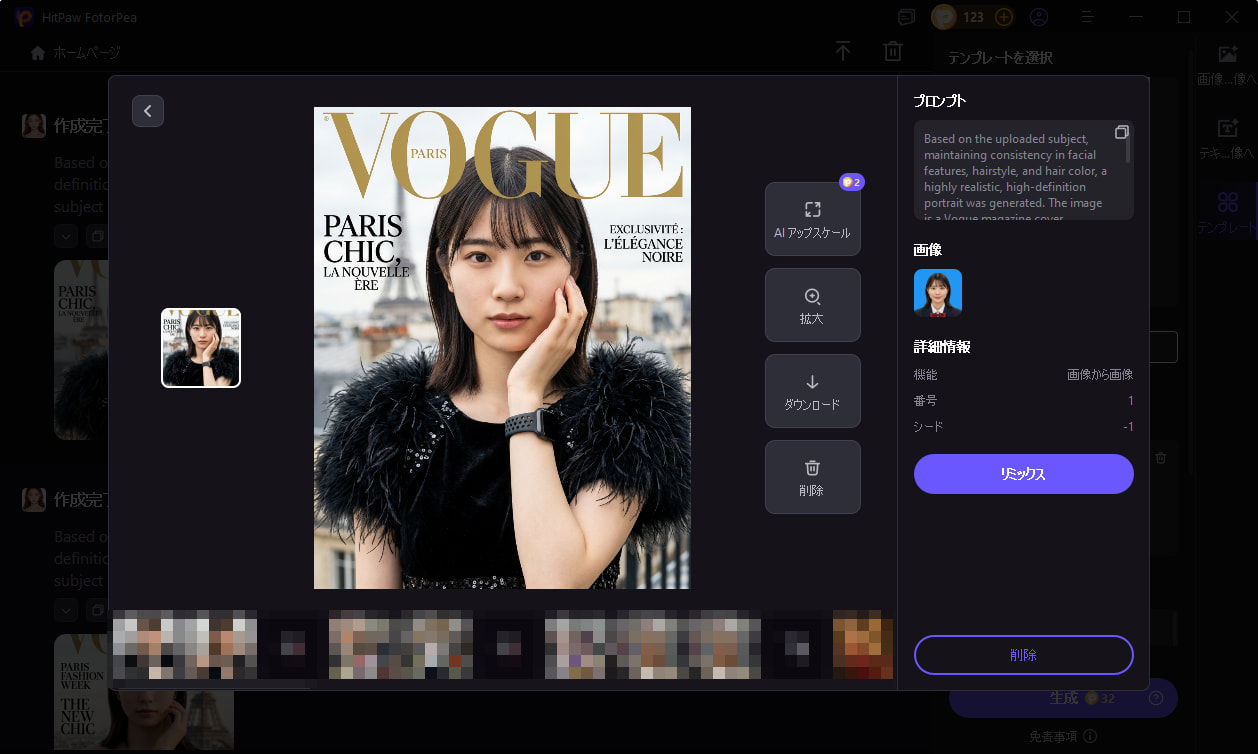This screenshot has height=754, width=1258.
Task: Open the account profile icon in the title bar
Action: 1038,17
